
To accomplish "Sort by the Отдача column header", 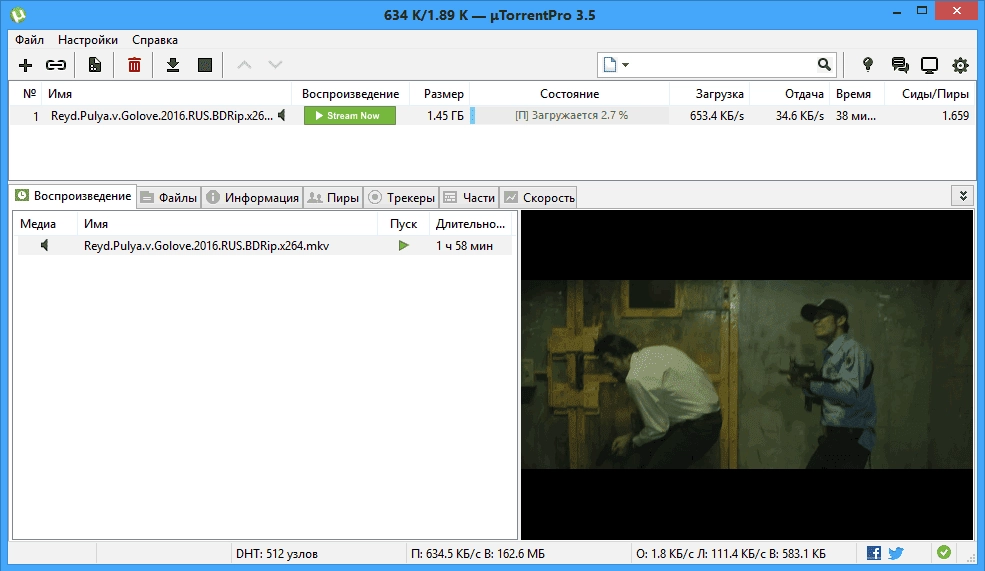I will pyautogui.click(x=790, y=94).
